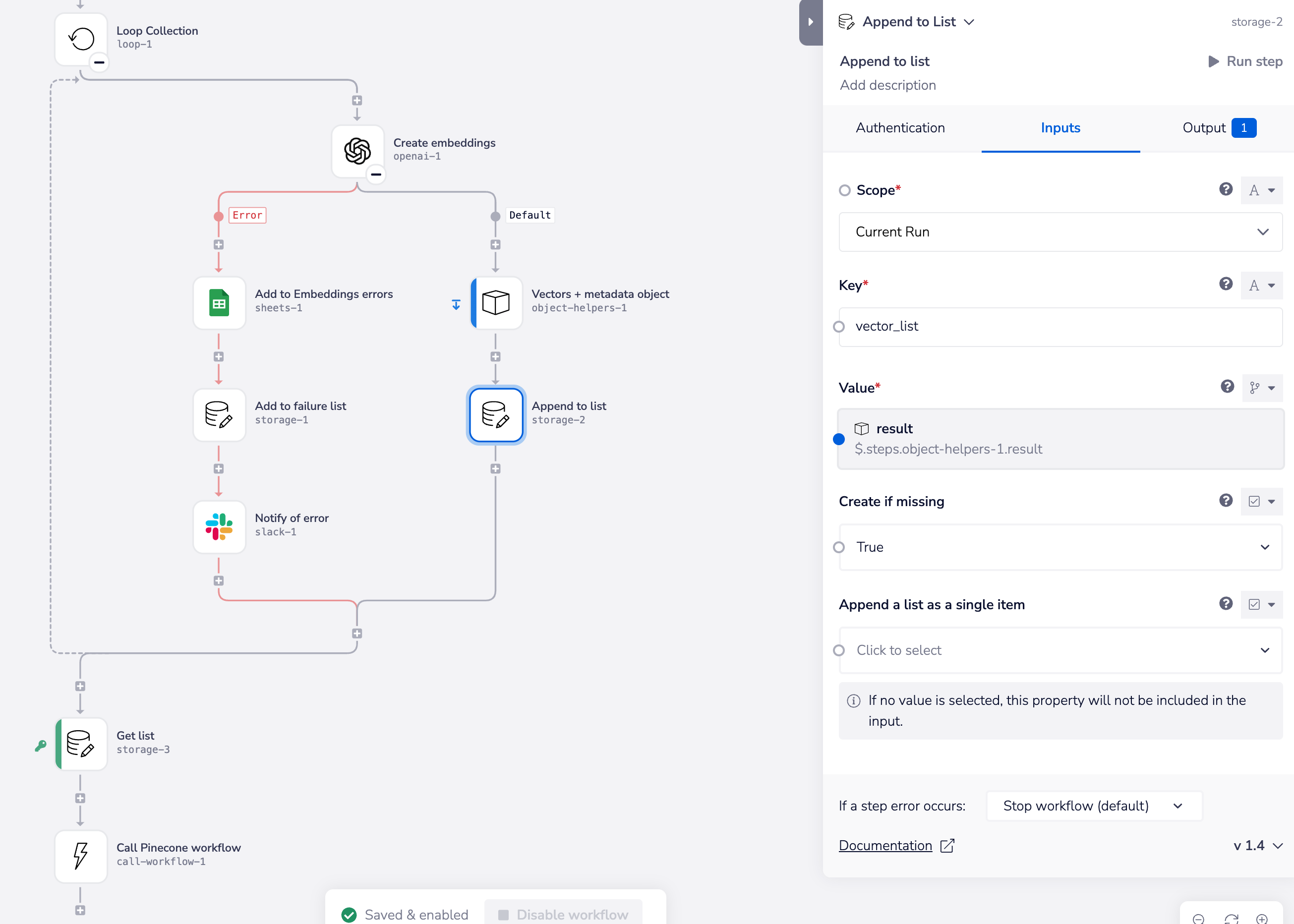Click the Loop Collection node icon
The width and height of the screenshot is (1294, 924).
[x=81, y=39]
